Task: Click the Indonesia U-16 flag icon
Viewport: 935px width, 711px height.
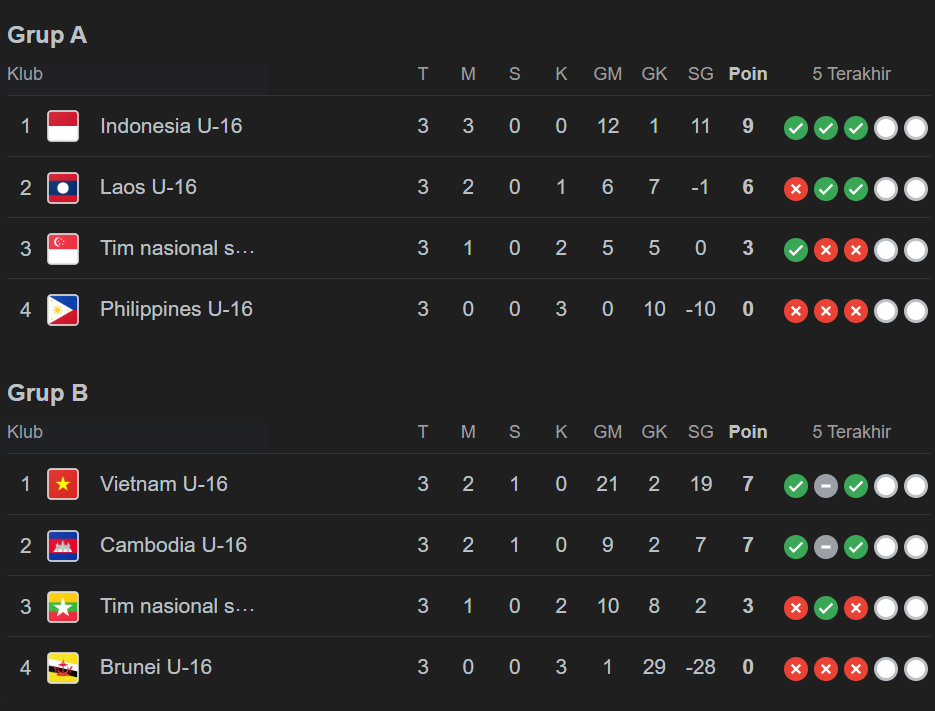Action: pyautogui.click(x=63, y=127)
